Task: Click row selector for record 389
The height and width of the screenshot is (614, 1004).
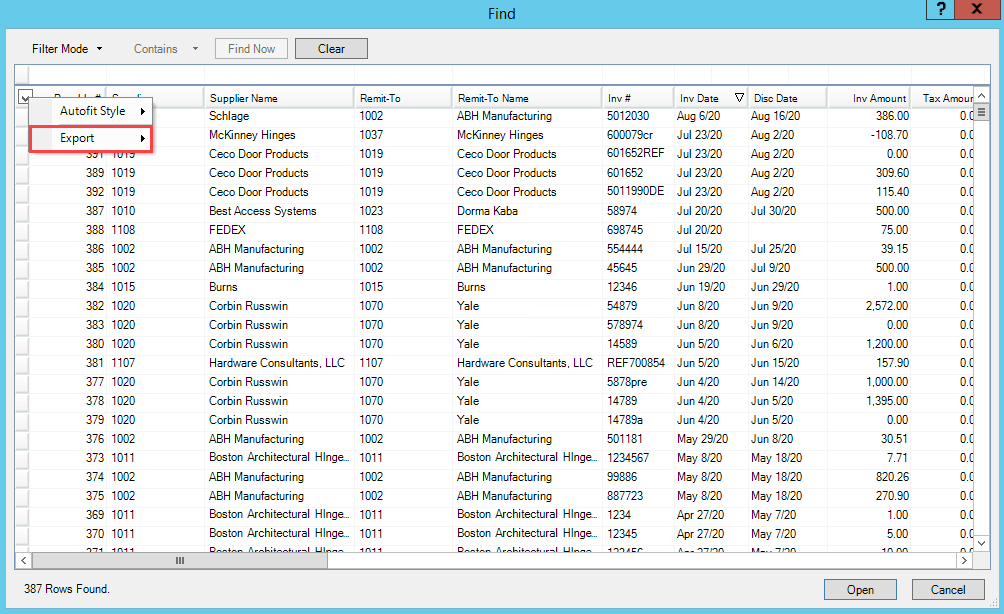Action: pyautogui.click(x=23, y=173)
